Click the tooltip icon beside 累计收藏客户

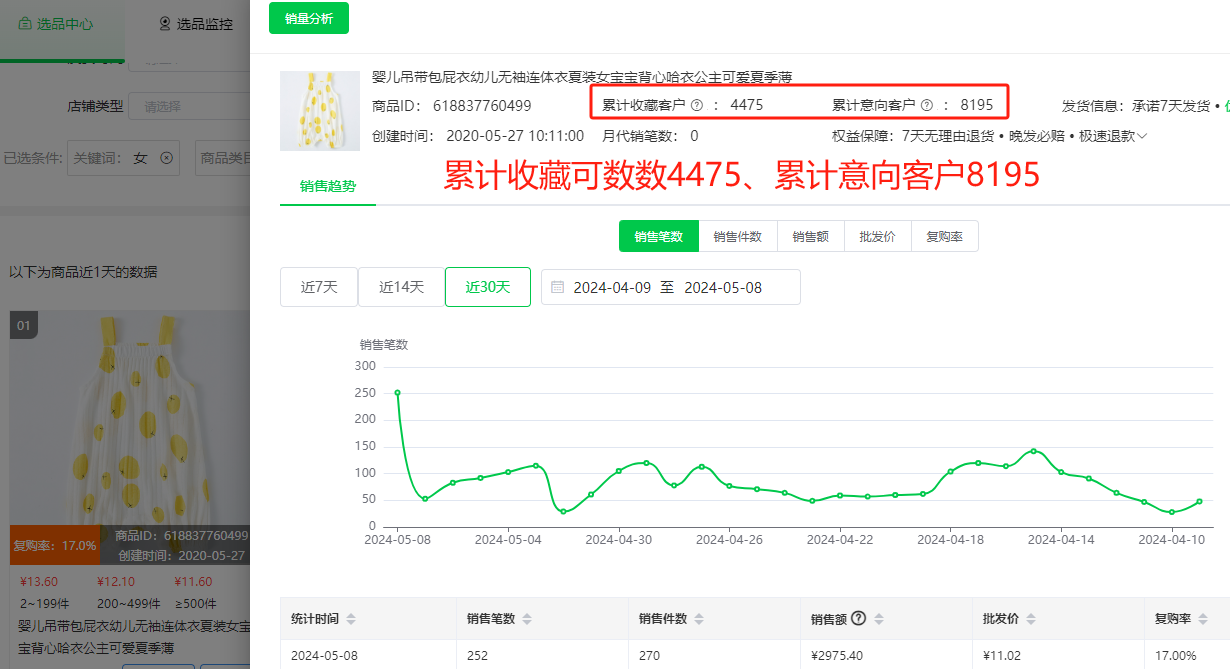(697, 103)
